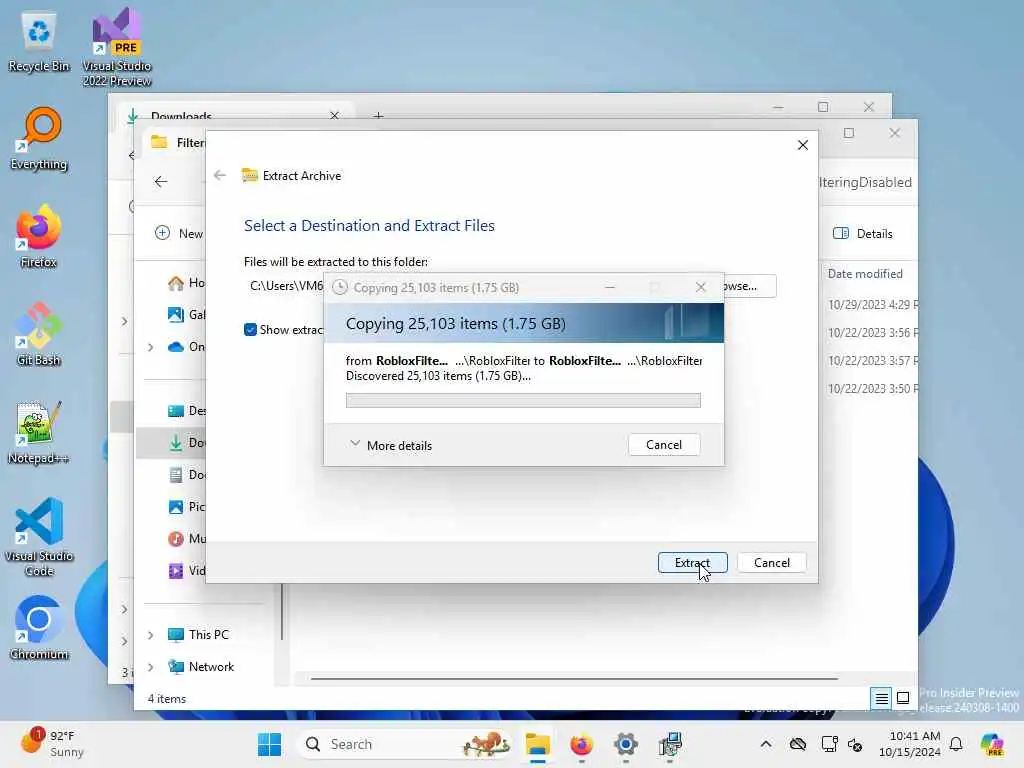Launch Firefox from the desktop
1024x768 pixels.
tap(39, 236)
